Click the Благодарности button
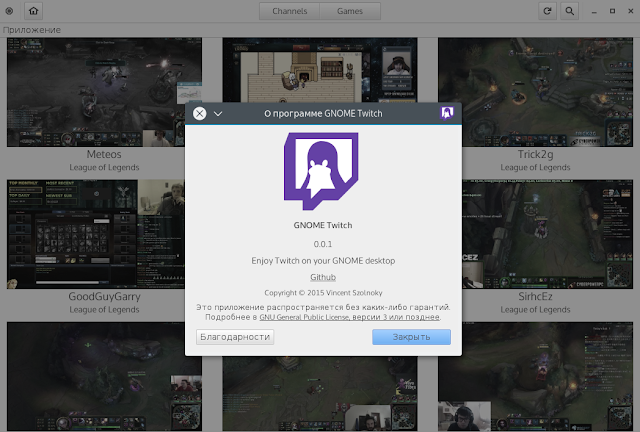Image resolution: width=640 pixels, height=432 pixels. click(x=235, y=337)
